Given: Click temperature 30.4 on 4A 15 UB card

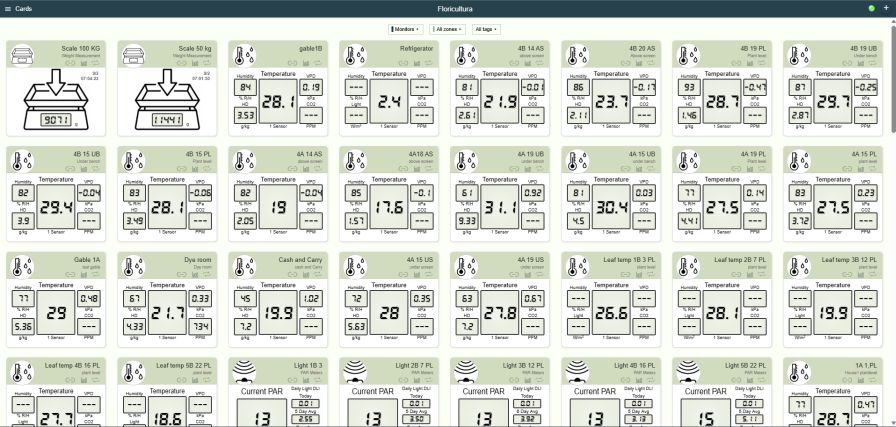Looking at the screenshot, I should (611, 207).
